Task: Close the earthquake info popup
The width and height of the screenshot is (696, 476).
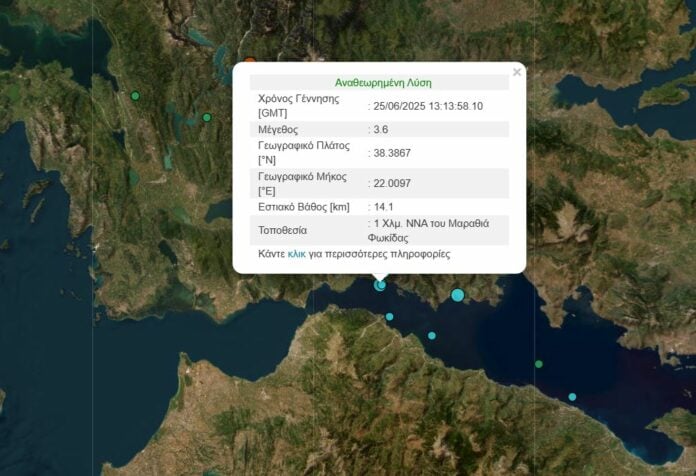Action: click(x=517, y=72)
